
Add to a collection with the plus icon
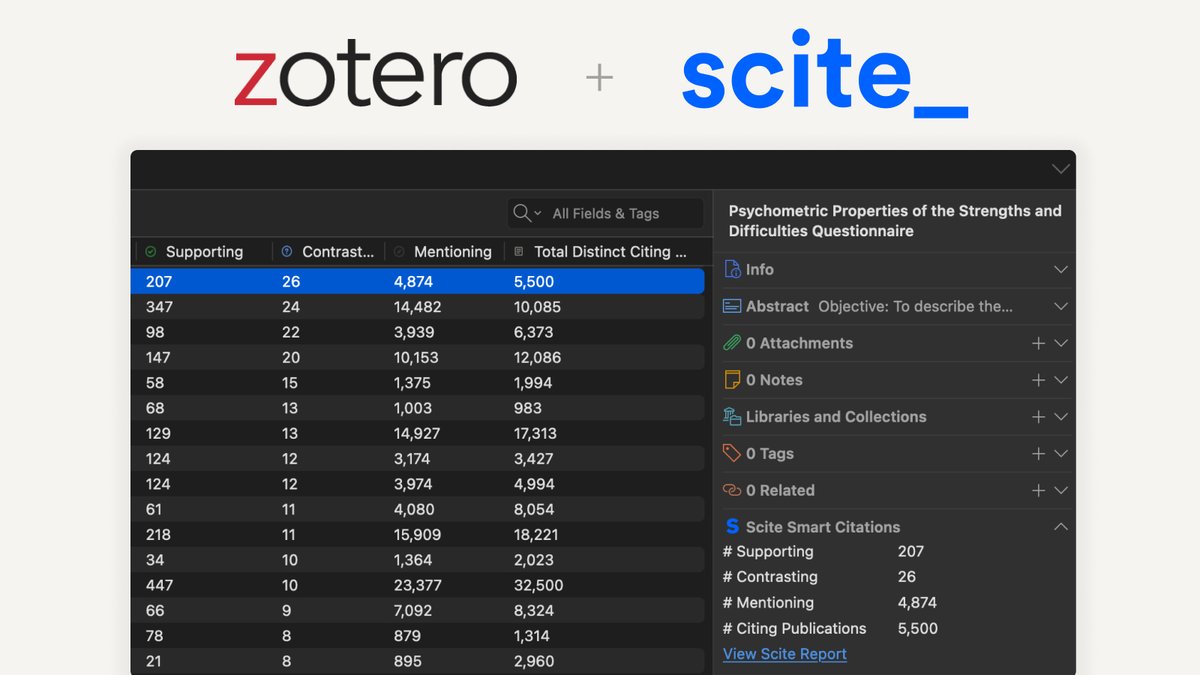point(1038,417)
